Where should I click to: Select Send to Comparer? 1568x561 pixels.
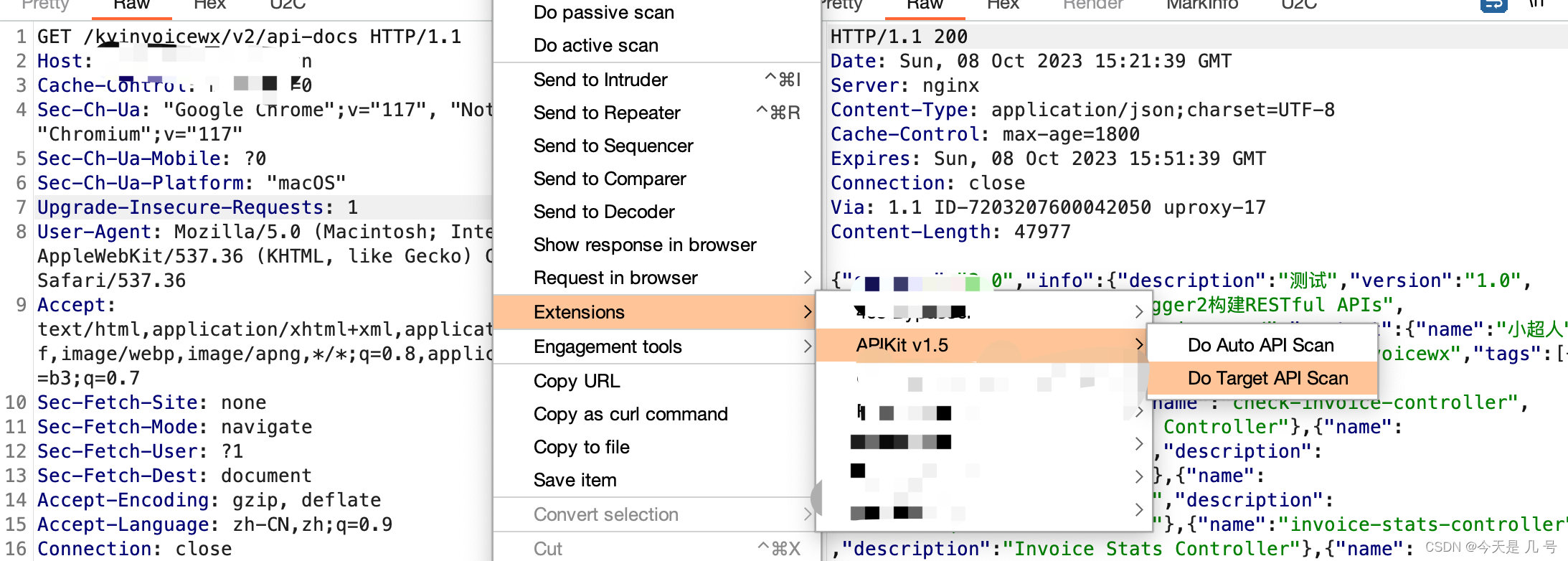pyautogui.click(x=610, y=179)
